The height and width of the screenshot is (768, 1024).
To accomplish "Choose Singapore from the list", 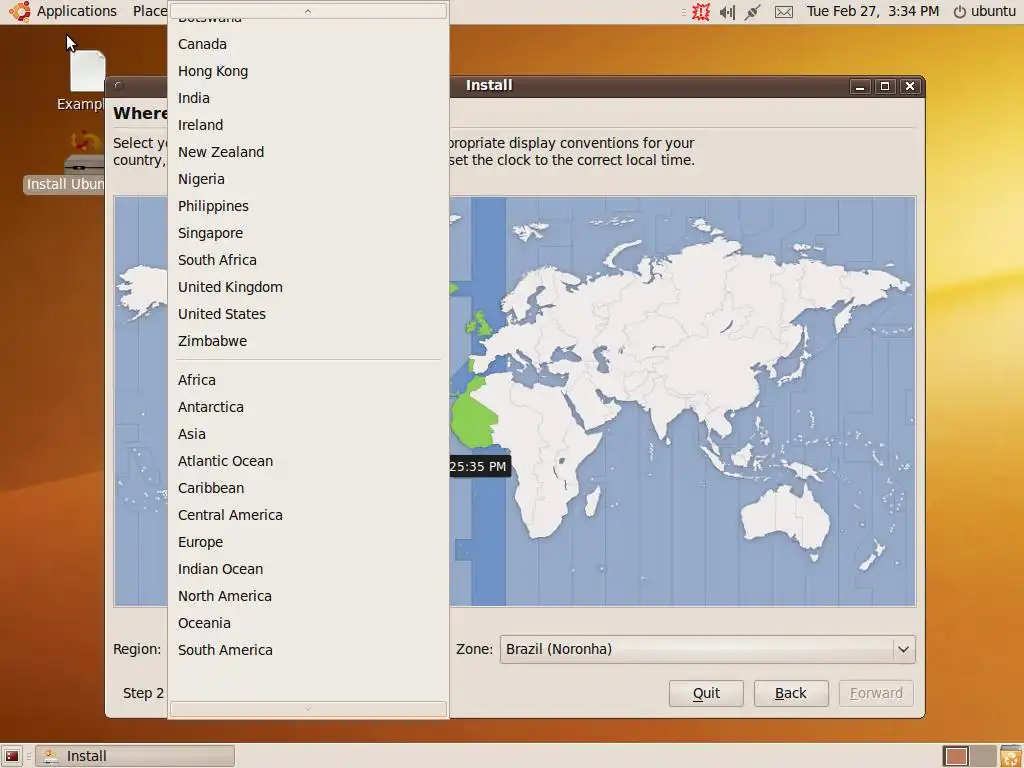I will [x=308, y=233].
